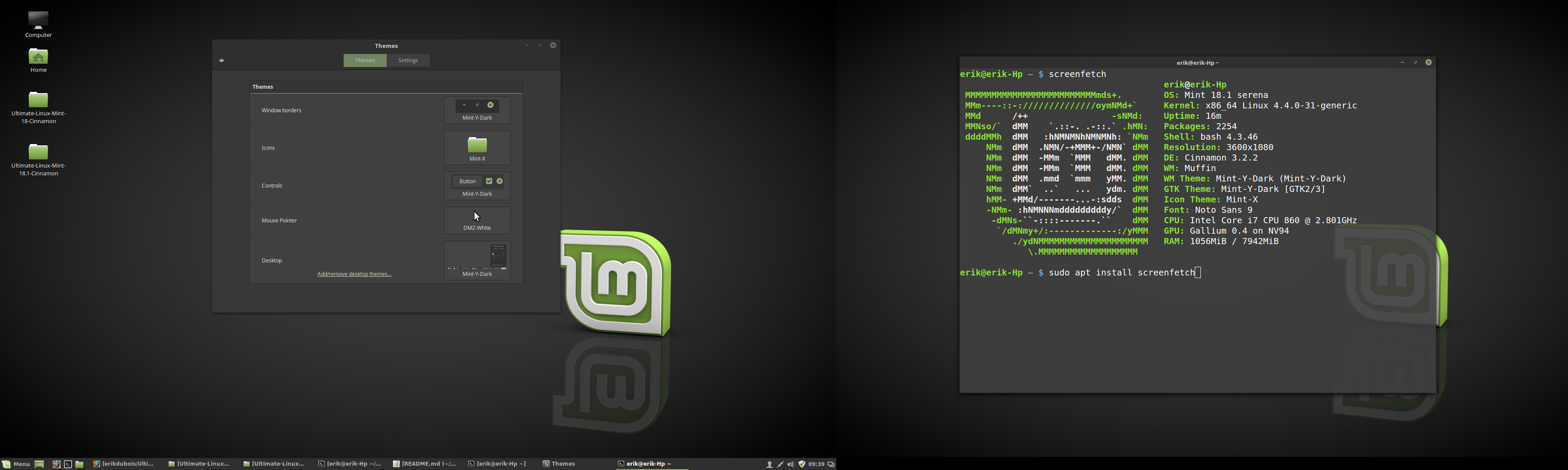Viewport: 1568px width, 470px height.
Task: Open the Add/remove desktop themes link
Action: 354,274
